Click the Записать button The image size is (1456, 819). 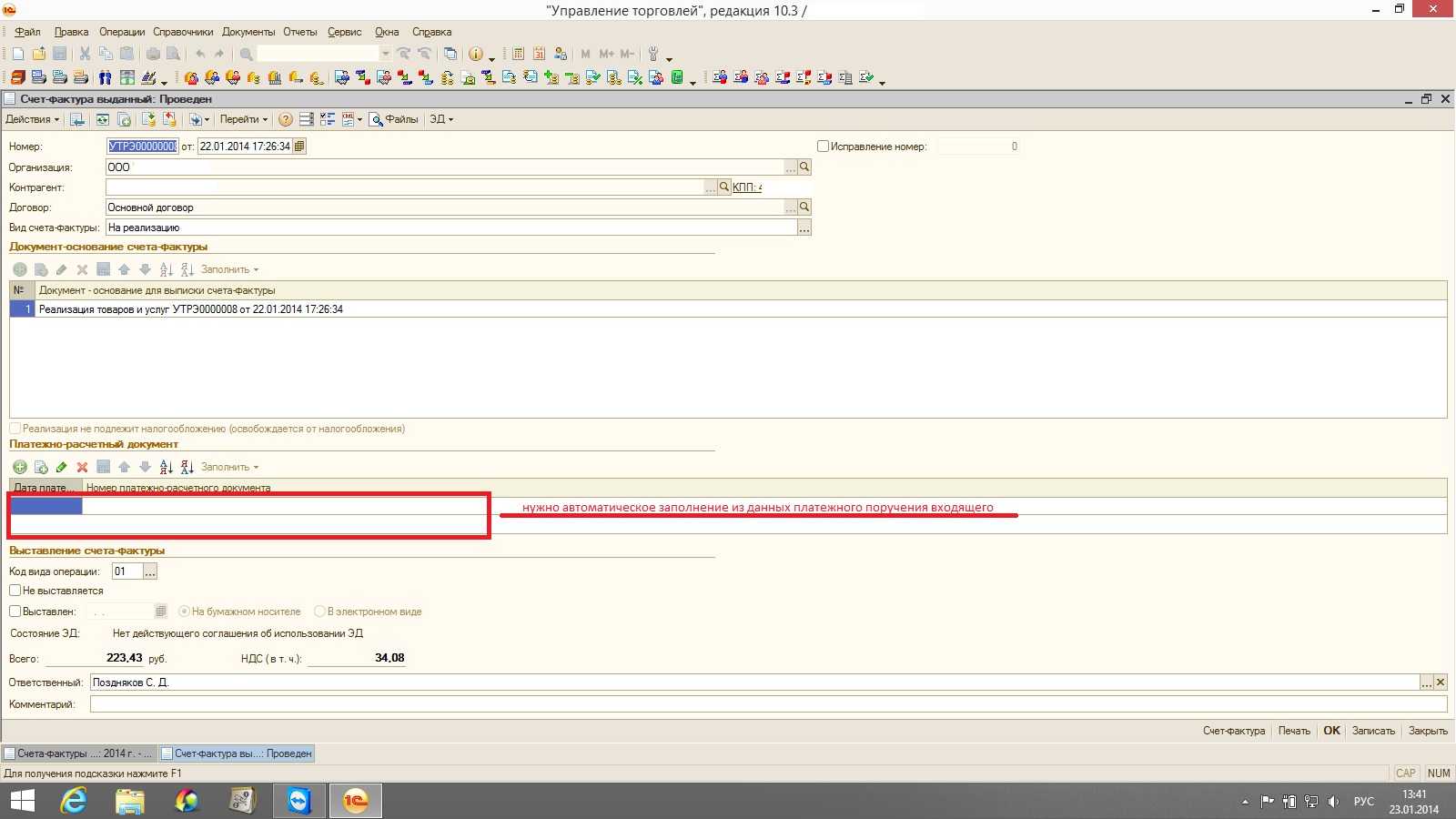1373,731
